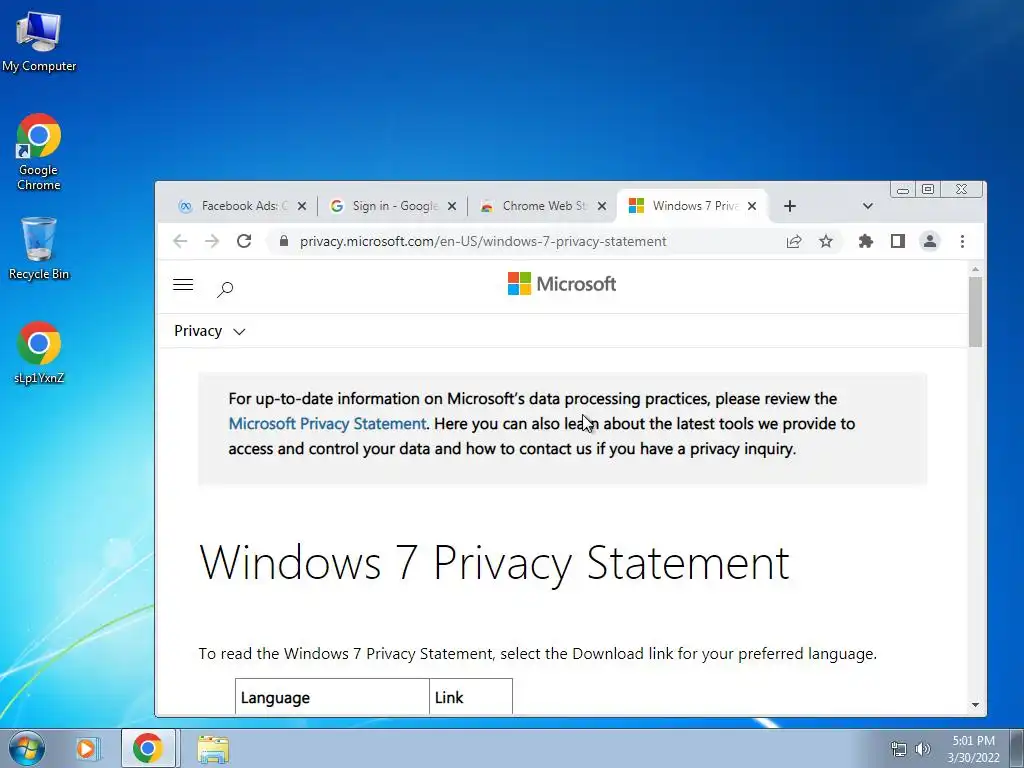Close the Chrome Web Store tab
The image size is (1024, 768).
pyautogui.click(x=602, y=206)
